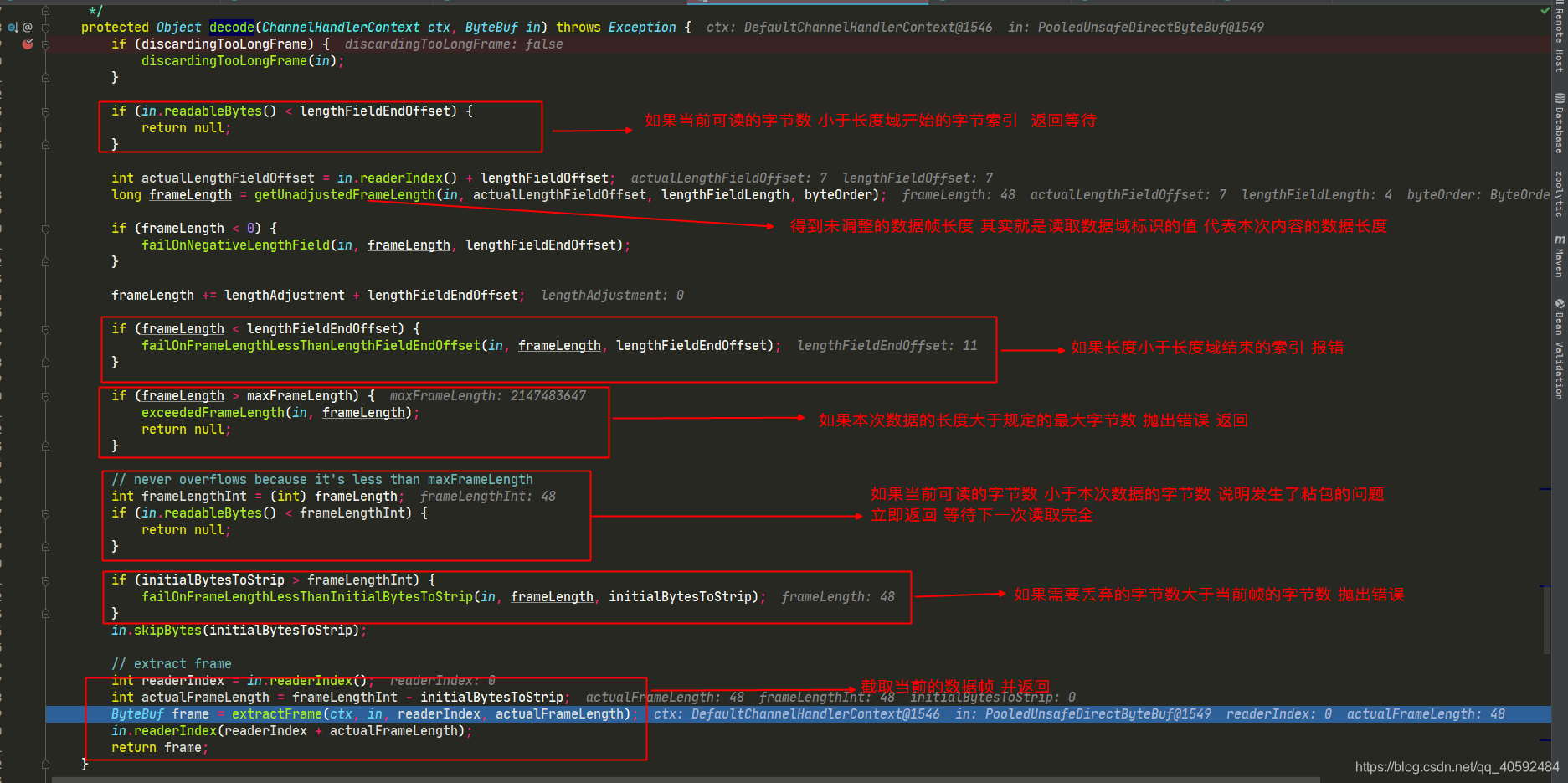Collapse the if (frameLength < lengthFieldEndOffset) block

pyautogui.click(x=45, y=329)
